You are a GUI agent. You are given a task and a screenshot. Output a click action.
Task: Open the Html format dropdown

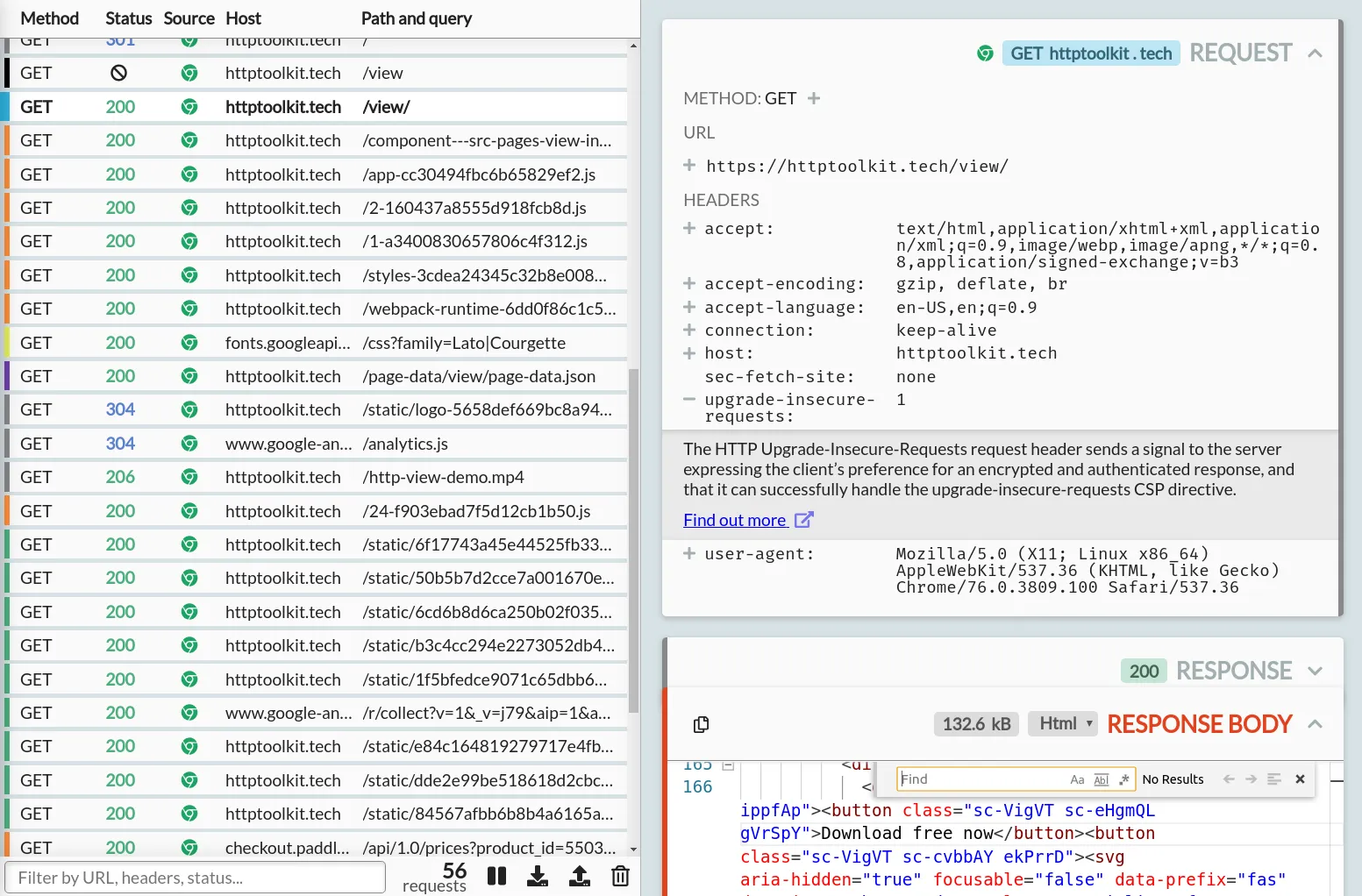1062,723
